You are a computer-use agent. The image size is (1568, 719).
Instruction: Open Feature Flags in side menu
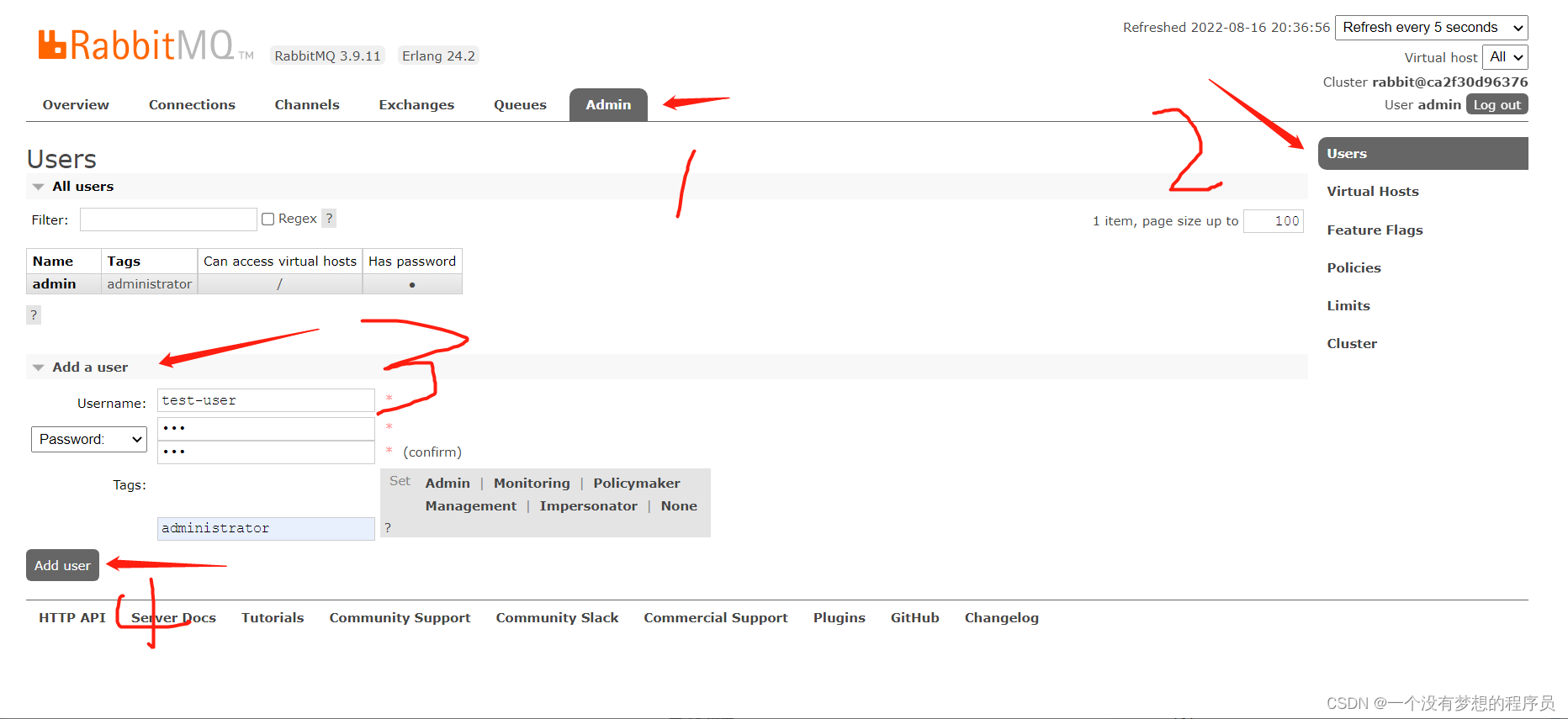point(1375,230)
